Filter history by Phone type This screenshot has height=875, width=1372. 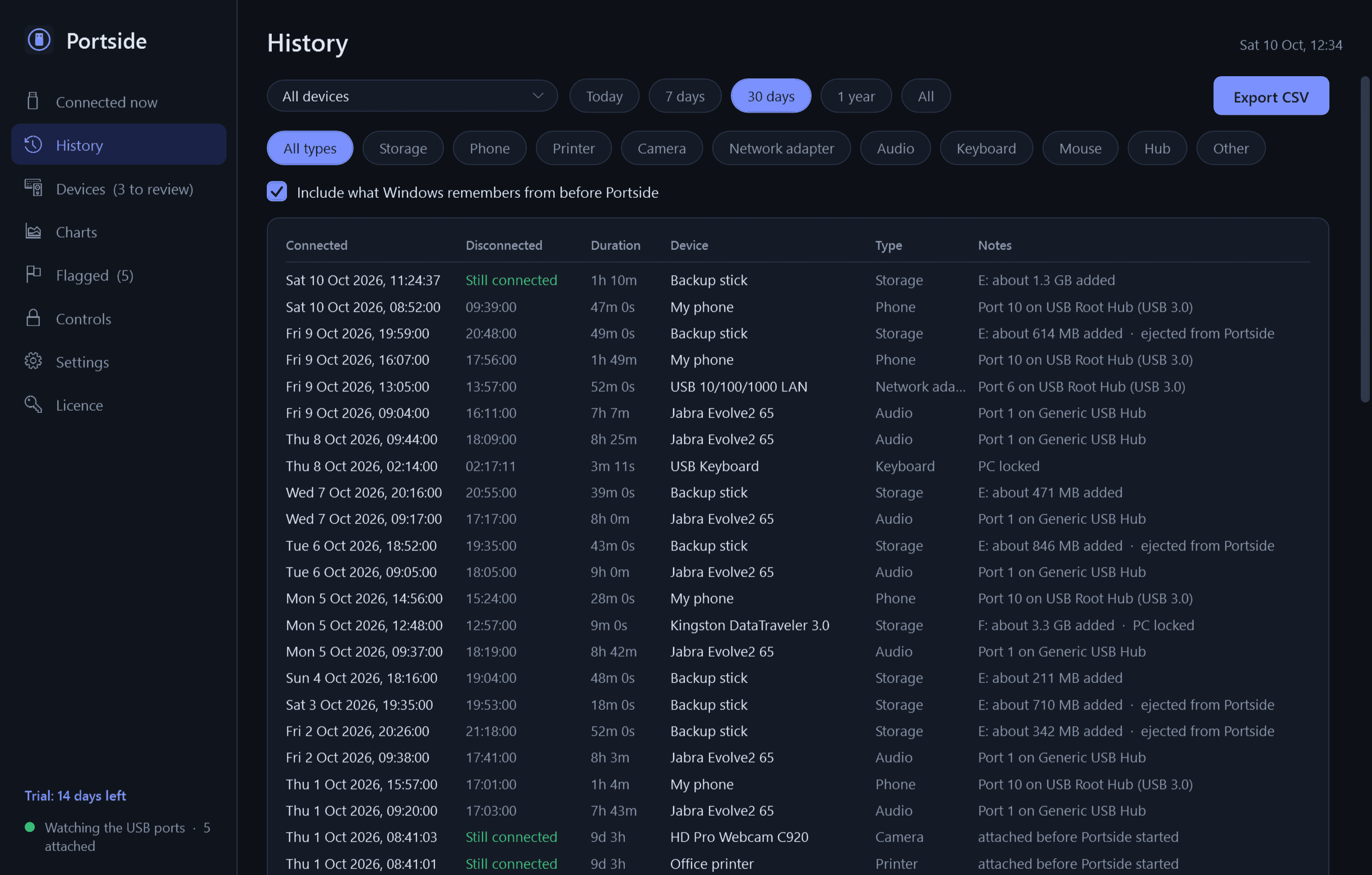point(489,148)
